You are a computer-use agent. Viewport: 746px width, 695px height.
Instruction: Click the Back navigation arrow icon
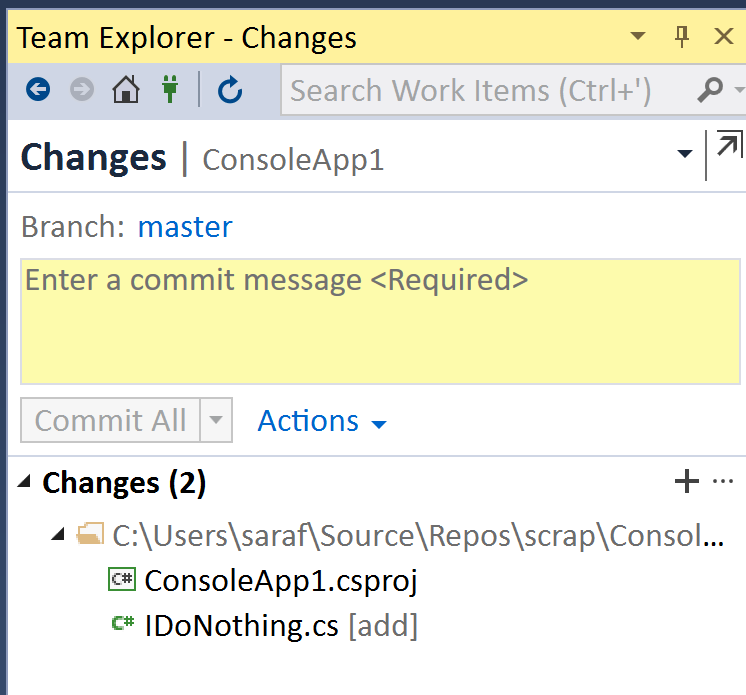(x=38, y=91)
